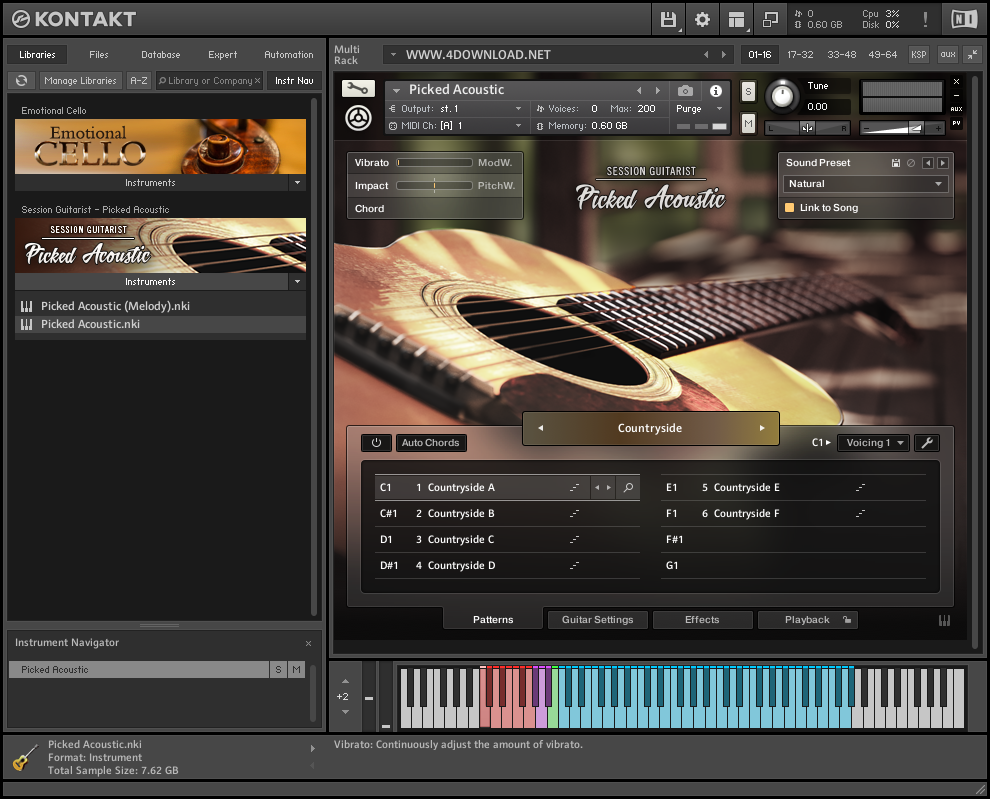This screenshot has height=799, width=990.
Task: Open the Sound Preset Natural dropdown
Action: (865, 184)
